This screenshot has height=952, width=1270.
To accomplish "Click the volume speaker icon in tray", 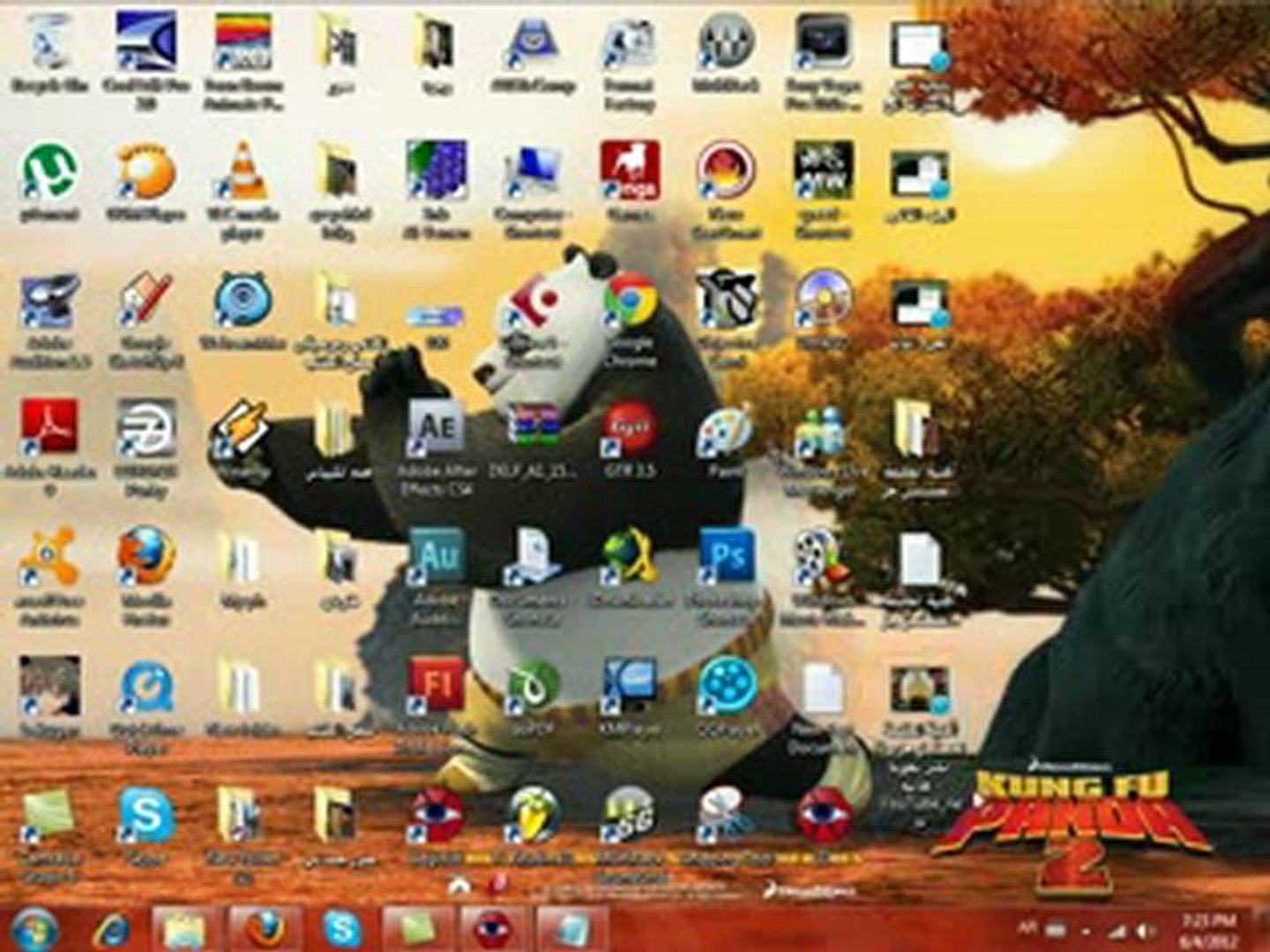I will [x=1147, y=930].
